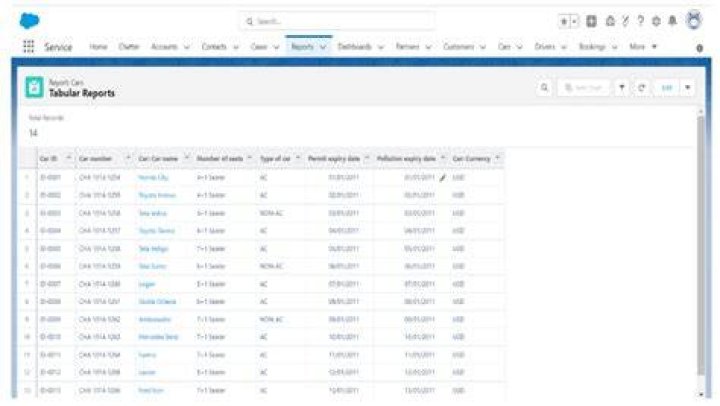Open the Tata Indigo car link
Viewport: 720px width, 406px height.
[x=153, y=249]
